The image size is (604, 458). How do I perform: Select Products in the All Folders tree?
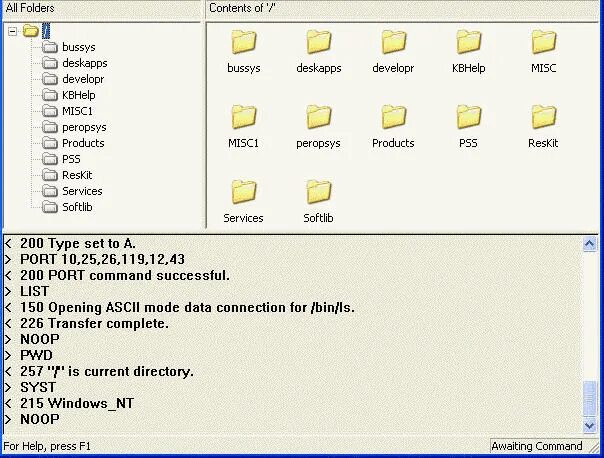click(83, 143)
